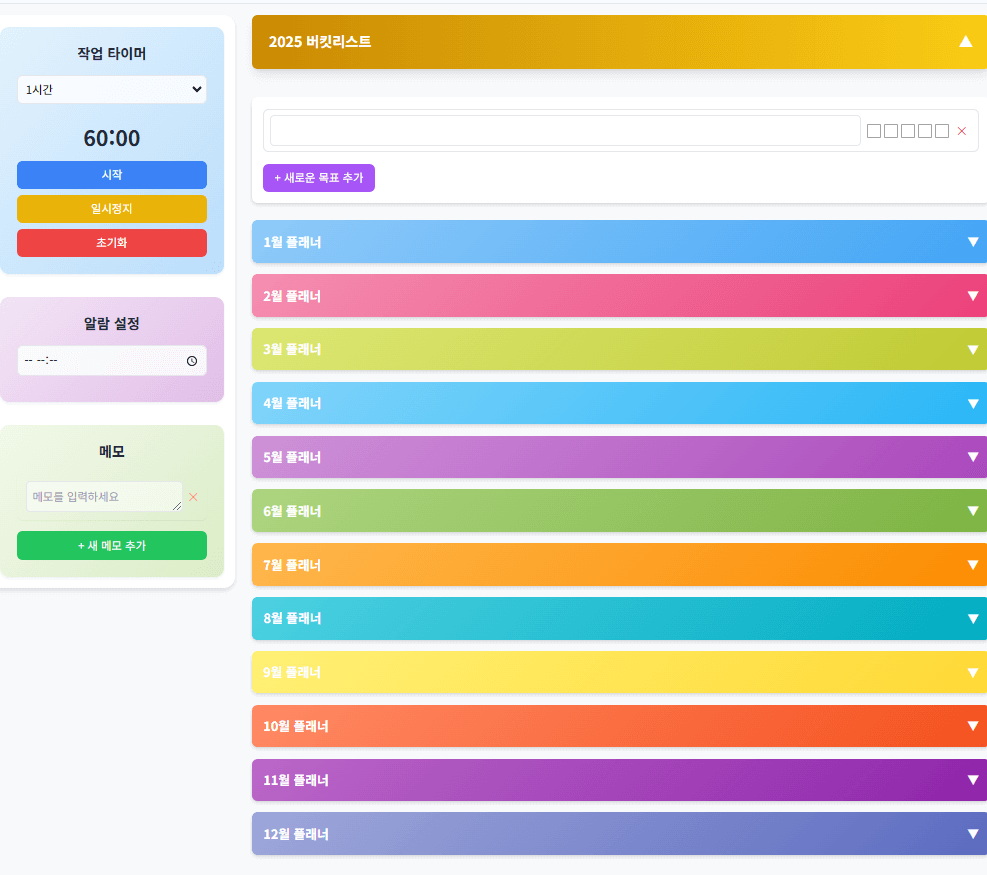Image resolution: width=987 pixels, height=875 pixels.
Task: Remove the bucket list goal with X icon
Action: coord(962,131)
